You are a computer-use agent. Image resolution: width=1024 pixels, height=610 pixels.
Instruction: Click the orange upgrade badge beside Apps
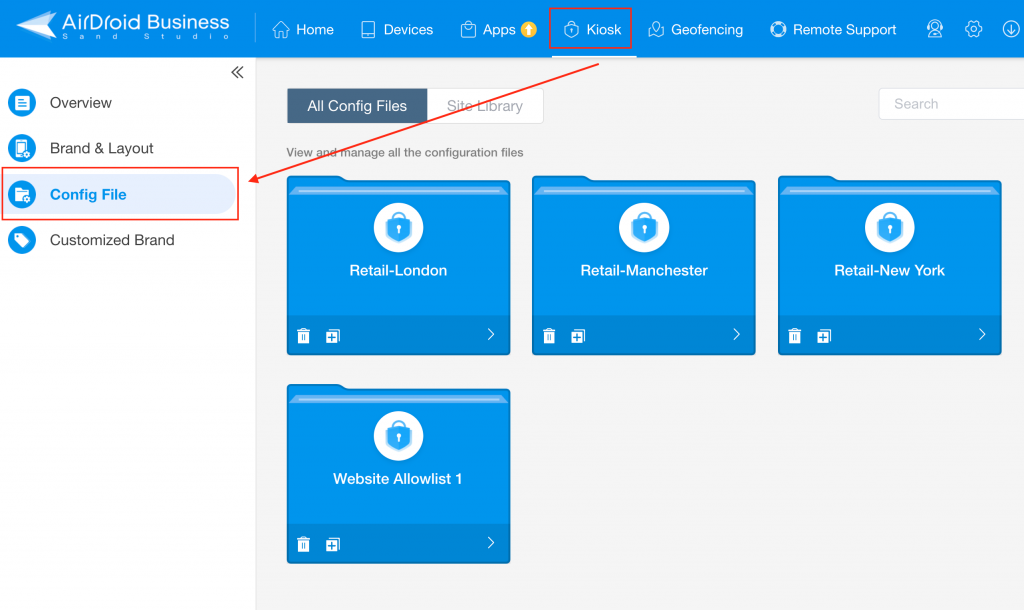point(529,29)
